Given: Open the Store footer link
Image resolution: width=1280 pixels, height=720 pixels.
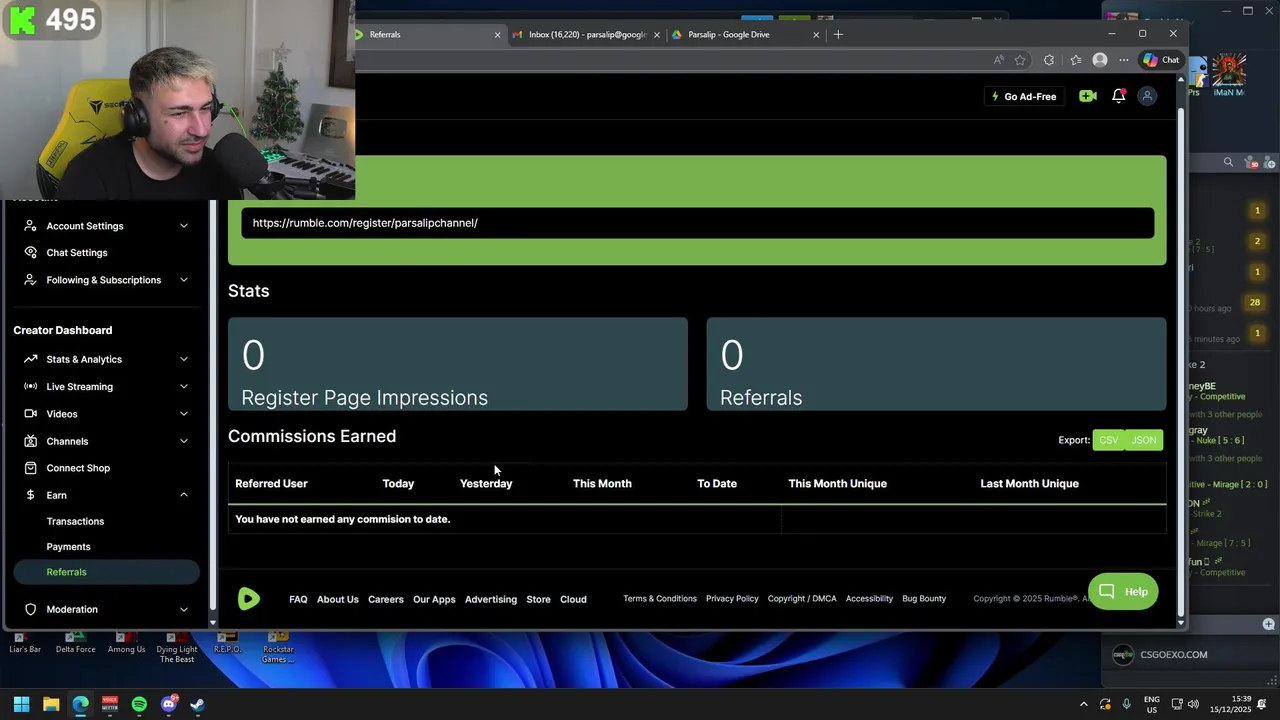Looking at the screenshot, I should 538,599.
